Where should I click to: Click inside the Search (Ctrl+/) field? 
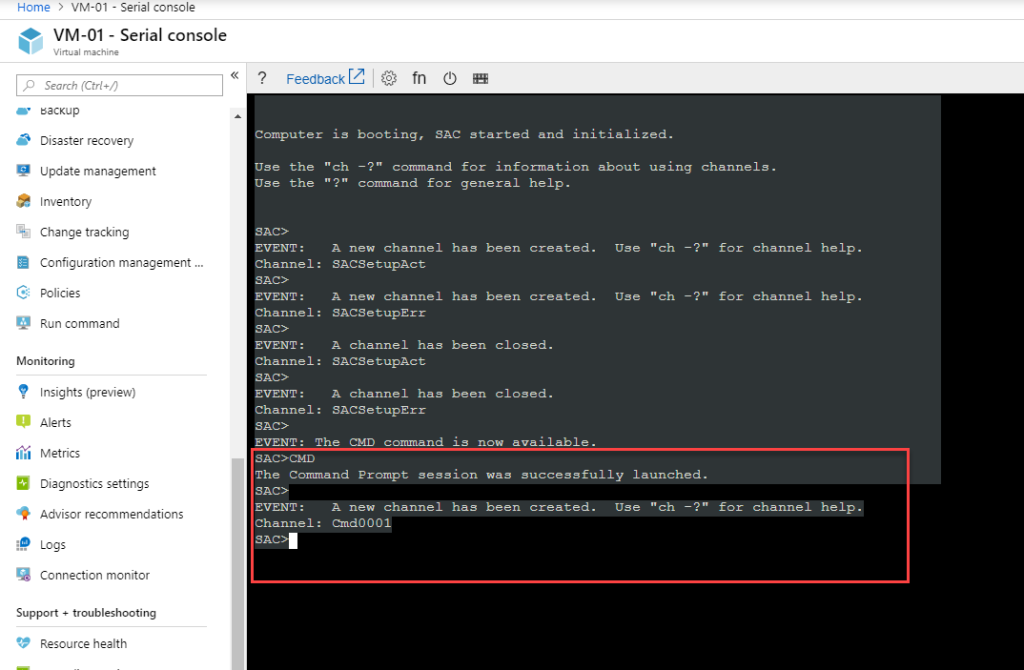tap(119, 85)
